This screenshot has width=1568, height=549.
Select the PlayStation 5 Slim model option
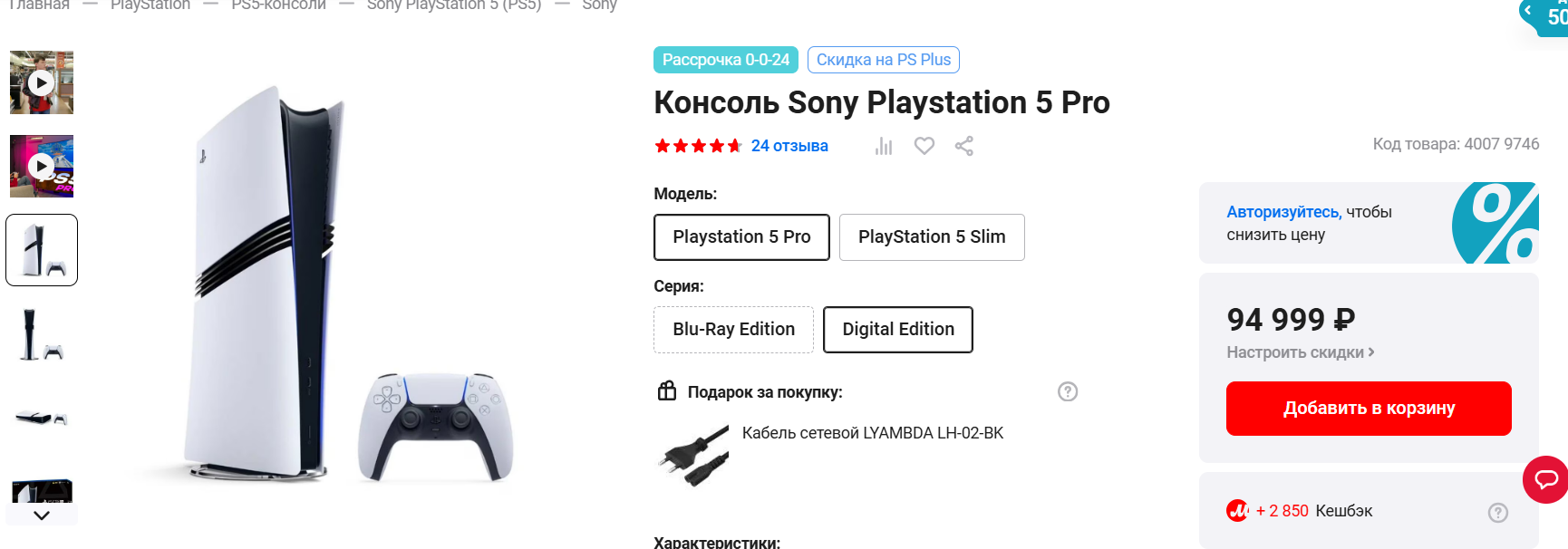click(932, 237)
